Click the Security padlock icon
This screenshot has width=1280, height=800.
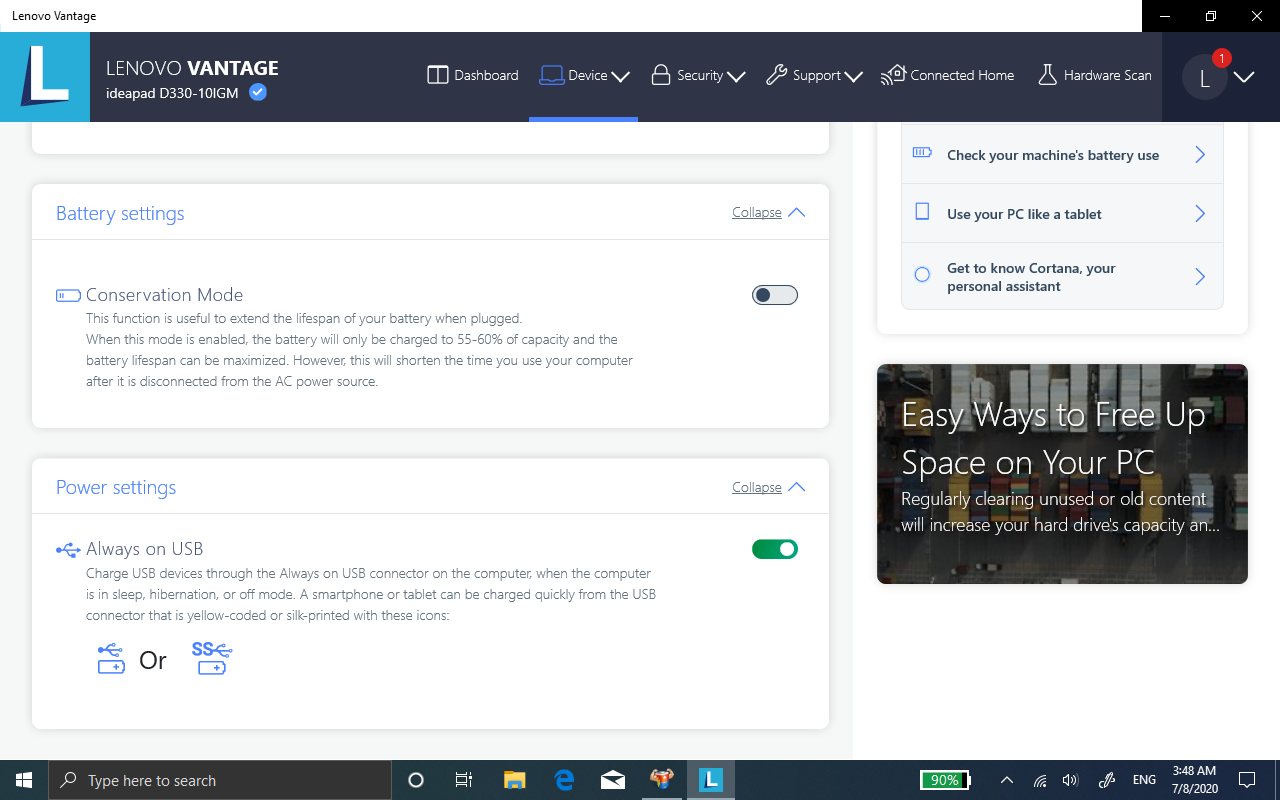point(660,75)
